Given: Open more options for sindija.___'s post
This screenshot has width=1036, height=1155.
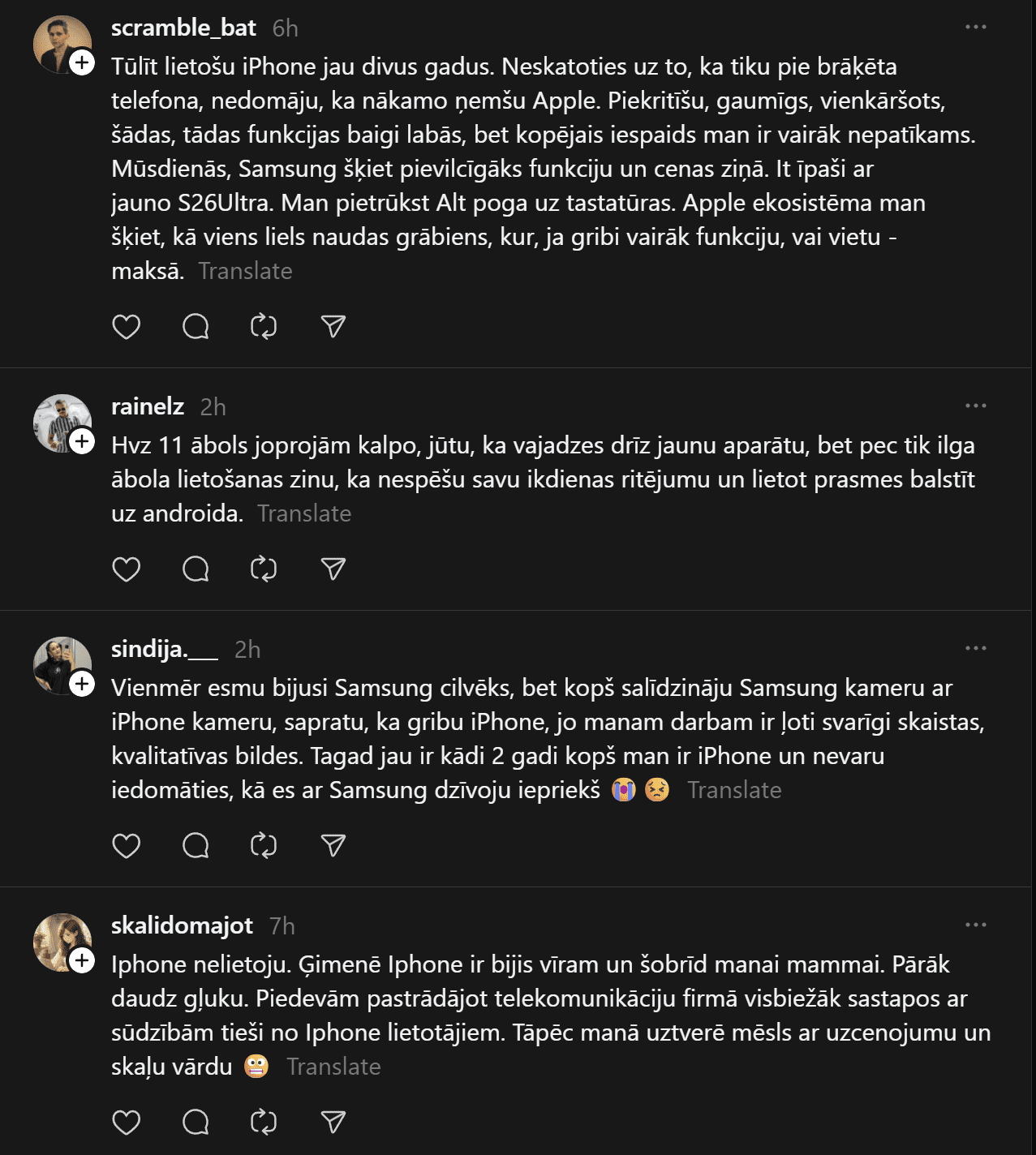Looking at the screenshot, I should pos(975,648).
